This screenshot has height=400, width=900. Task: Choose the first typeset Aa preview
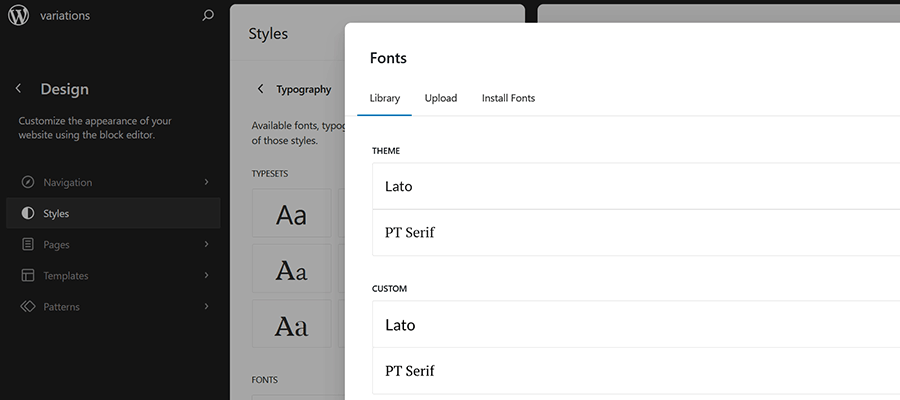[x=291, y=215]
